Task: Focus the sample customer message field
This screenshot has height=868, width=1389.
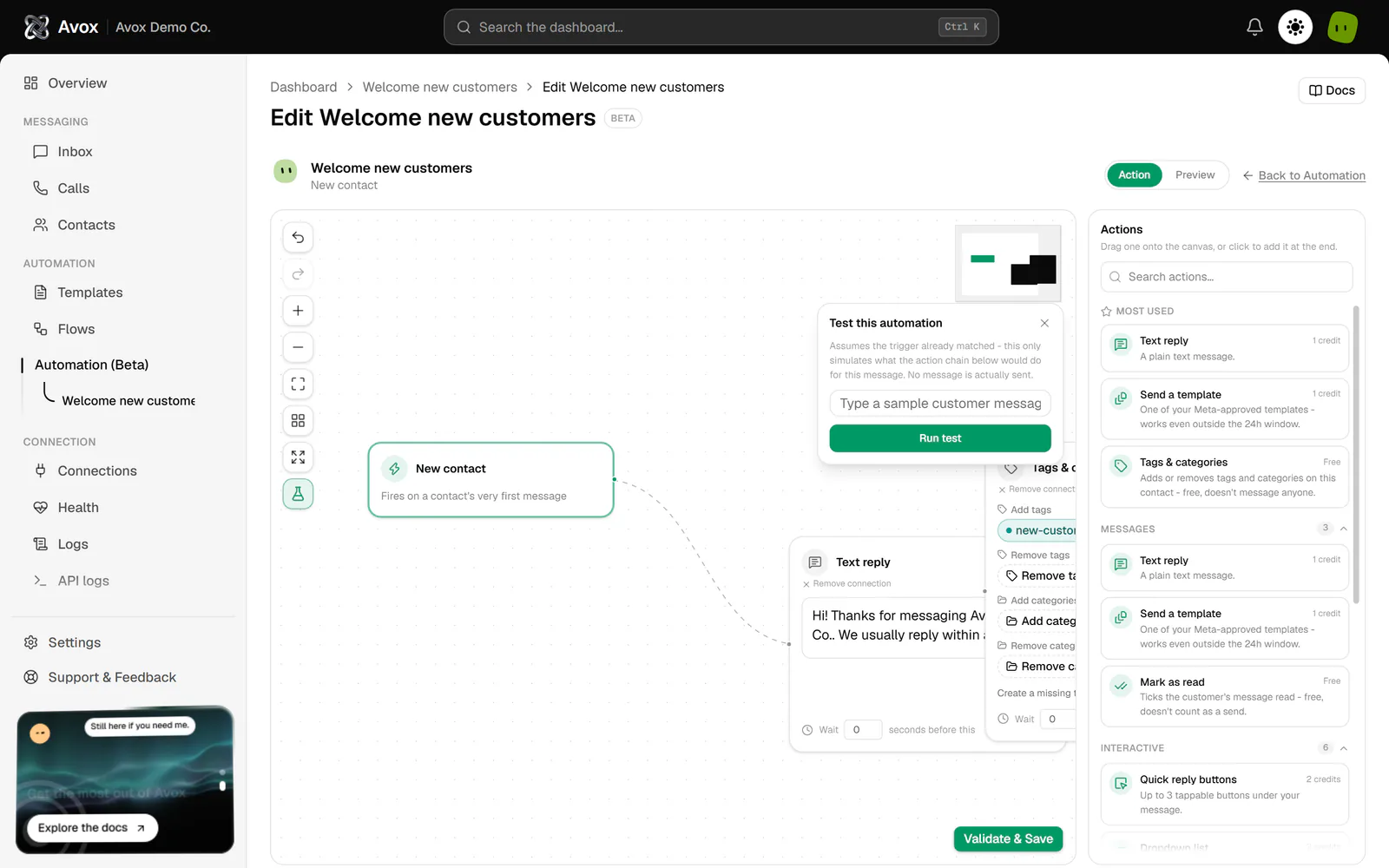Action: coord(940,404)
